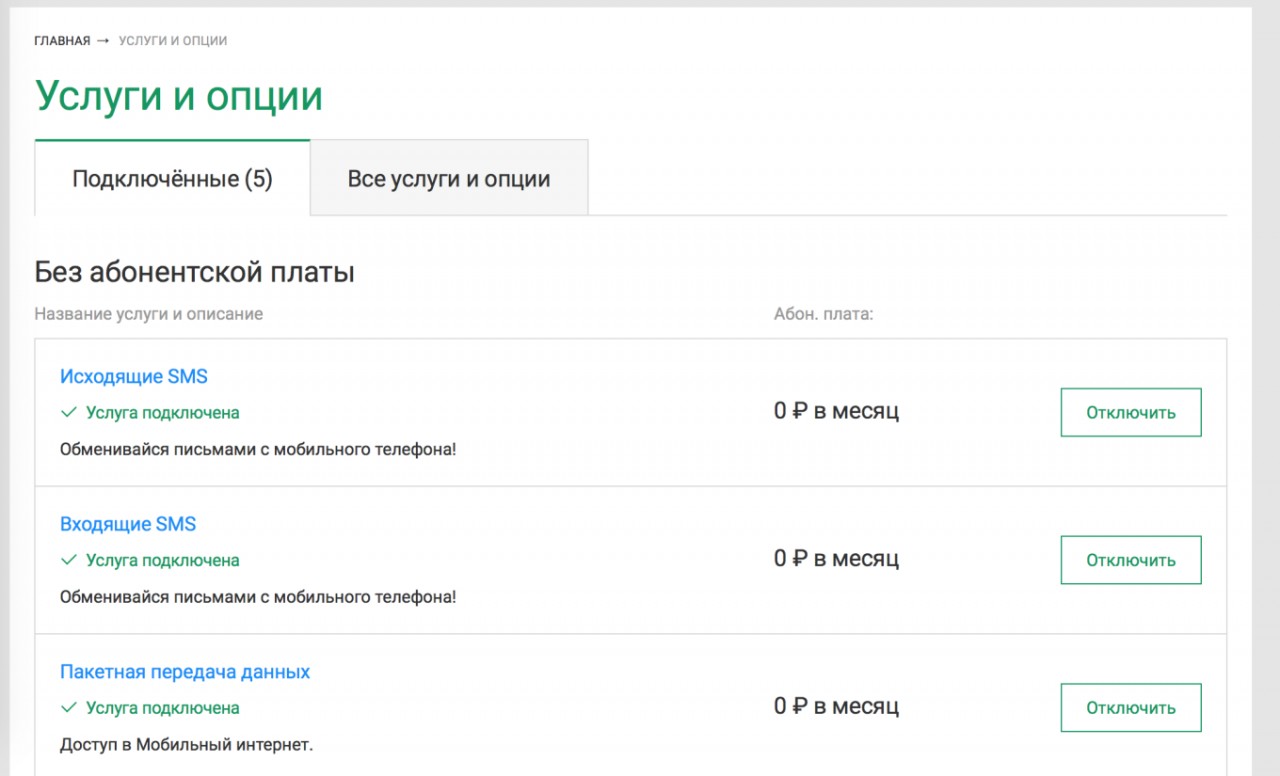1280x776 pixels.
Task: Select the Подключённые (5) tab
Action: click(172, 178)
